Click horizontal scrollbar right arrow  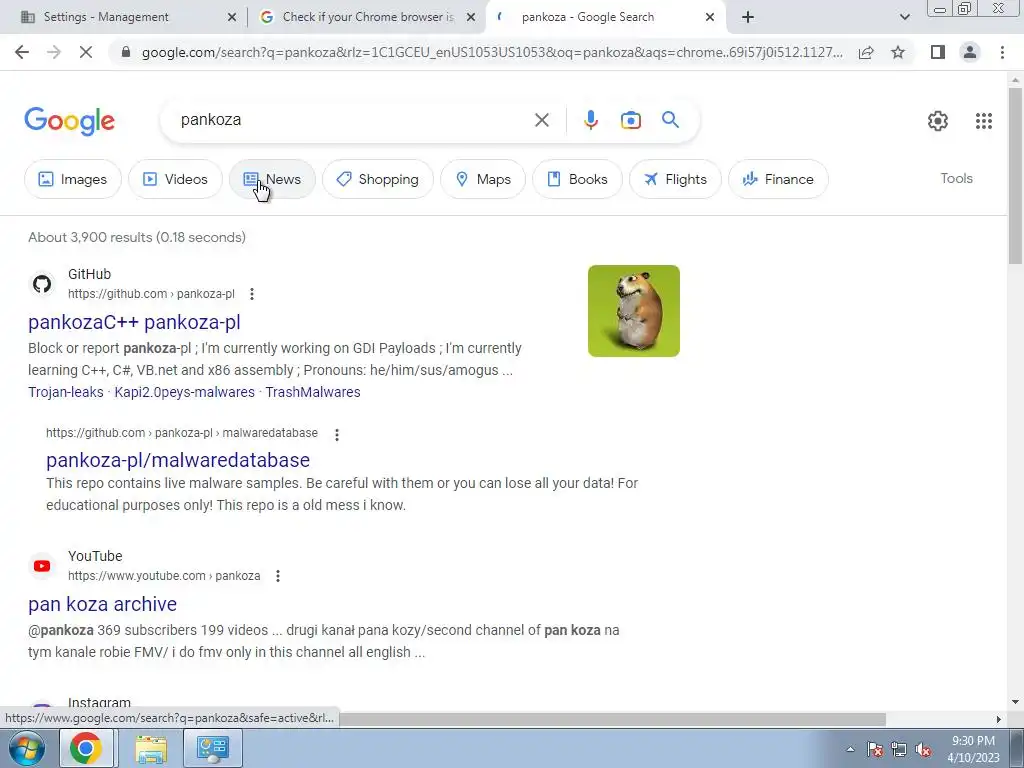point(999,719)
